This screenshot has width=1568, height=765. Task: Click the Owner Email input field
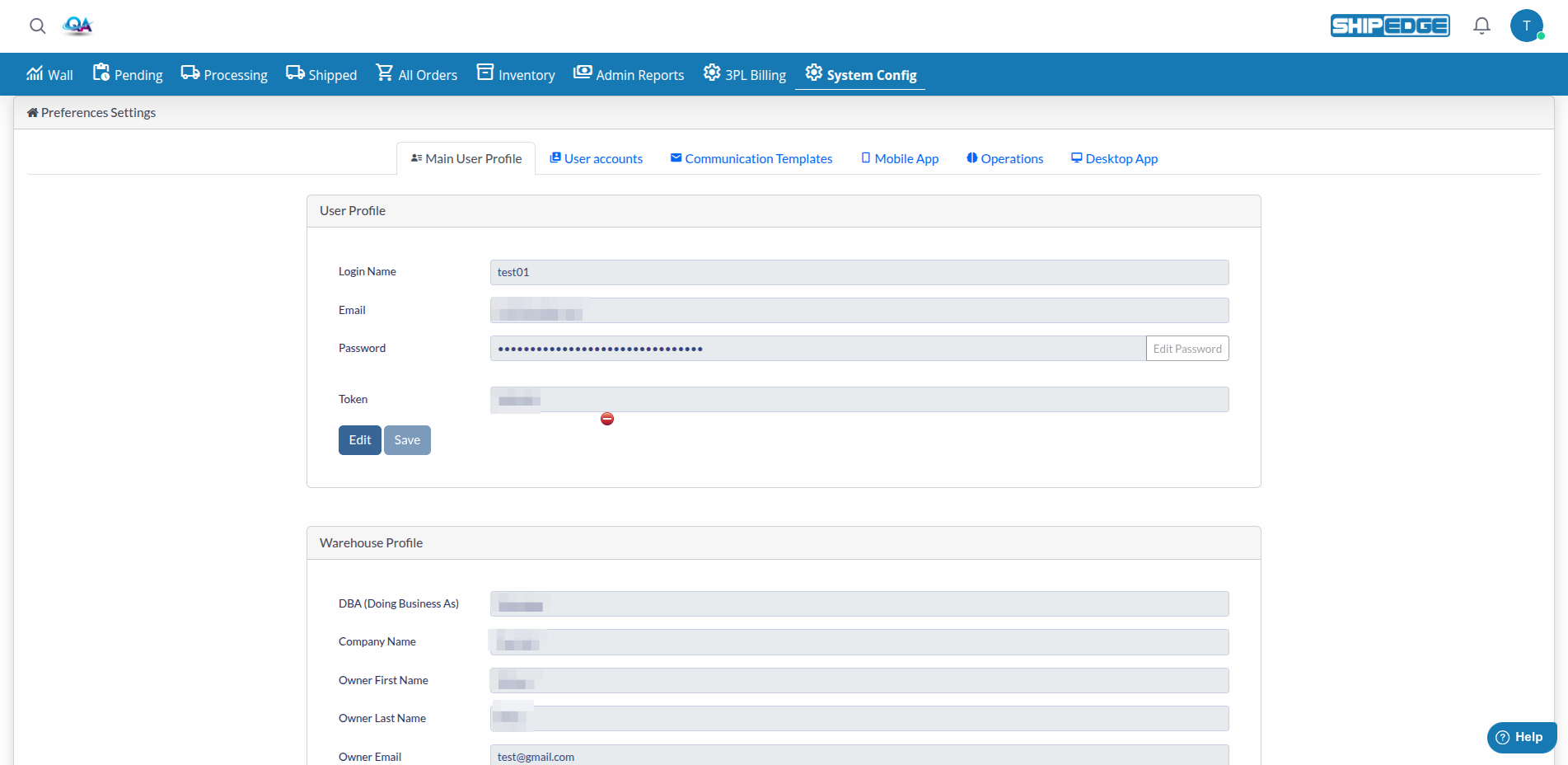coord(859,756)
